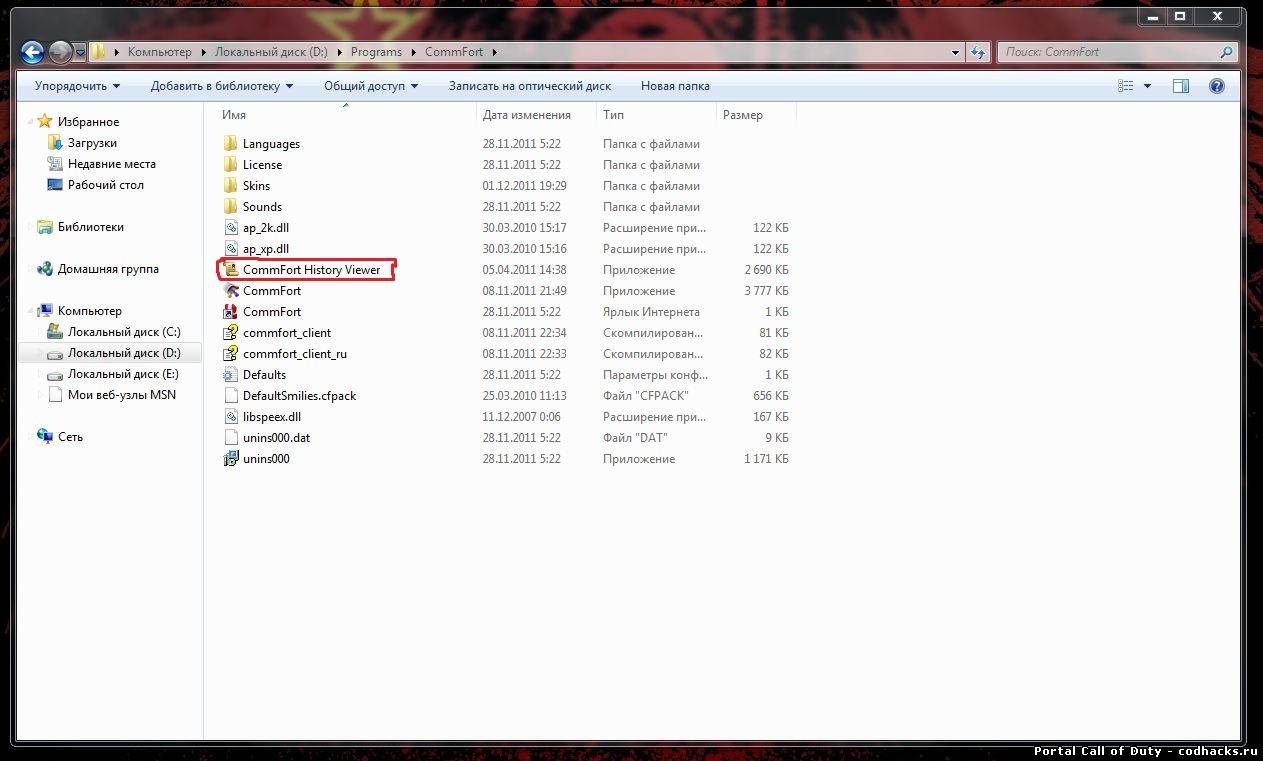This screenshot has width=1263, height=761.
Task: Click the magnifier icon in search box
Action: pyautogui.click(x=1226, y=52)
